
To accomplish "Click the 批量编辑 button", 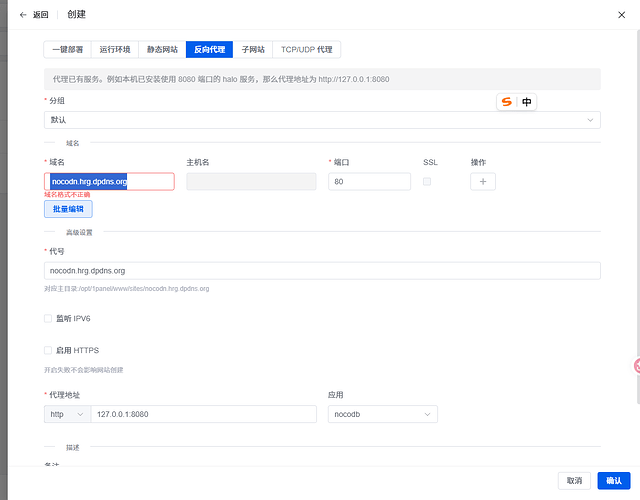I will (x=68, y=209).
